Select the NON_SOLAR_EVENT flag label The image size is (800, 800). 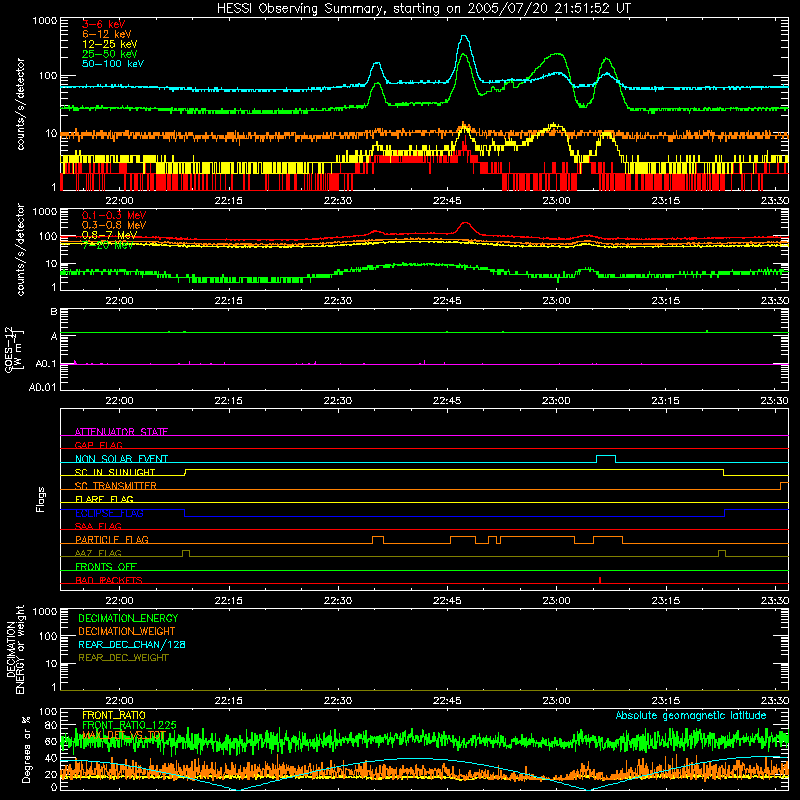tap(121, 459)
